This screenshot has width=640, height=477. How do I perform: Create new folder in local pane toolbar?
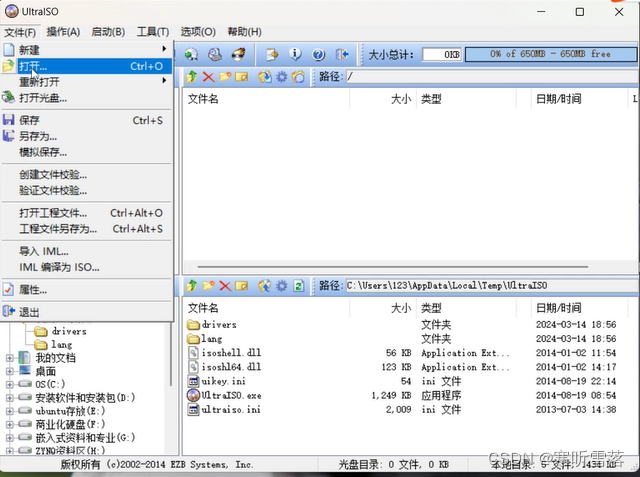(x=208, y=286)
